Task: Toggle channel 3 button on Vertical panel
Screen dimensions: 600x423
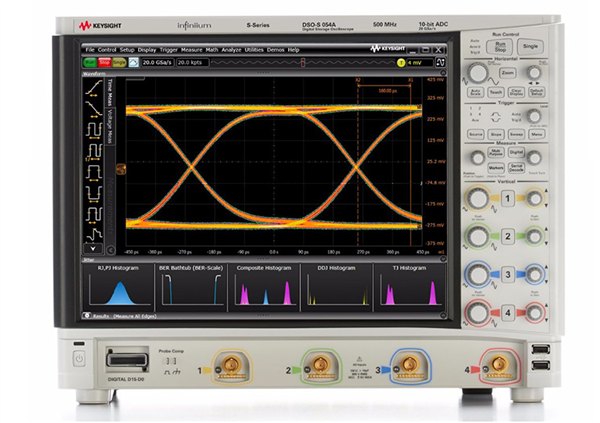Action: [507, 274]
